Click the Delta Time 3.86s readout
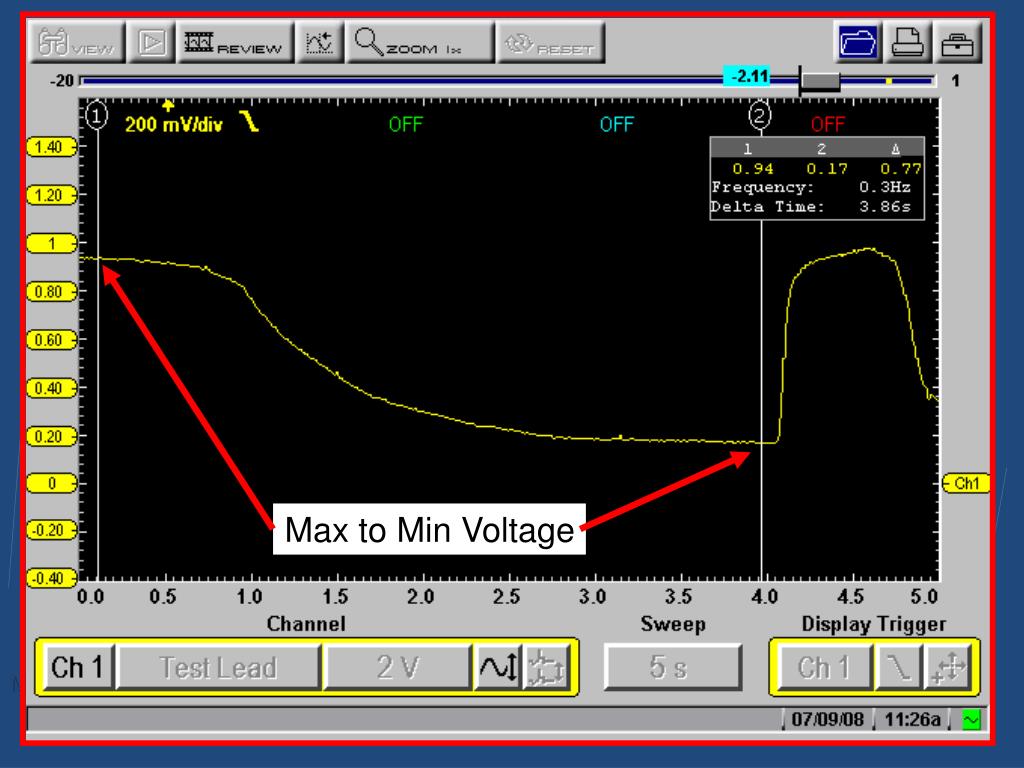 click(x=810, y=207)
